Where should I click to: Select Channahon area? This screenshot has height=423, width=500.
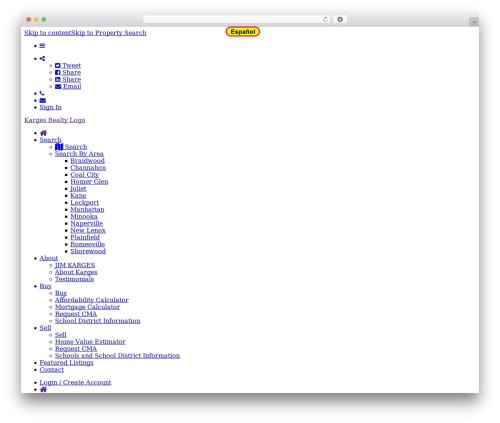[x=88, y=168]
